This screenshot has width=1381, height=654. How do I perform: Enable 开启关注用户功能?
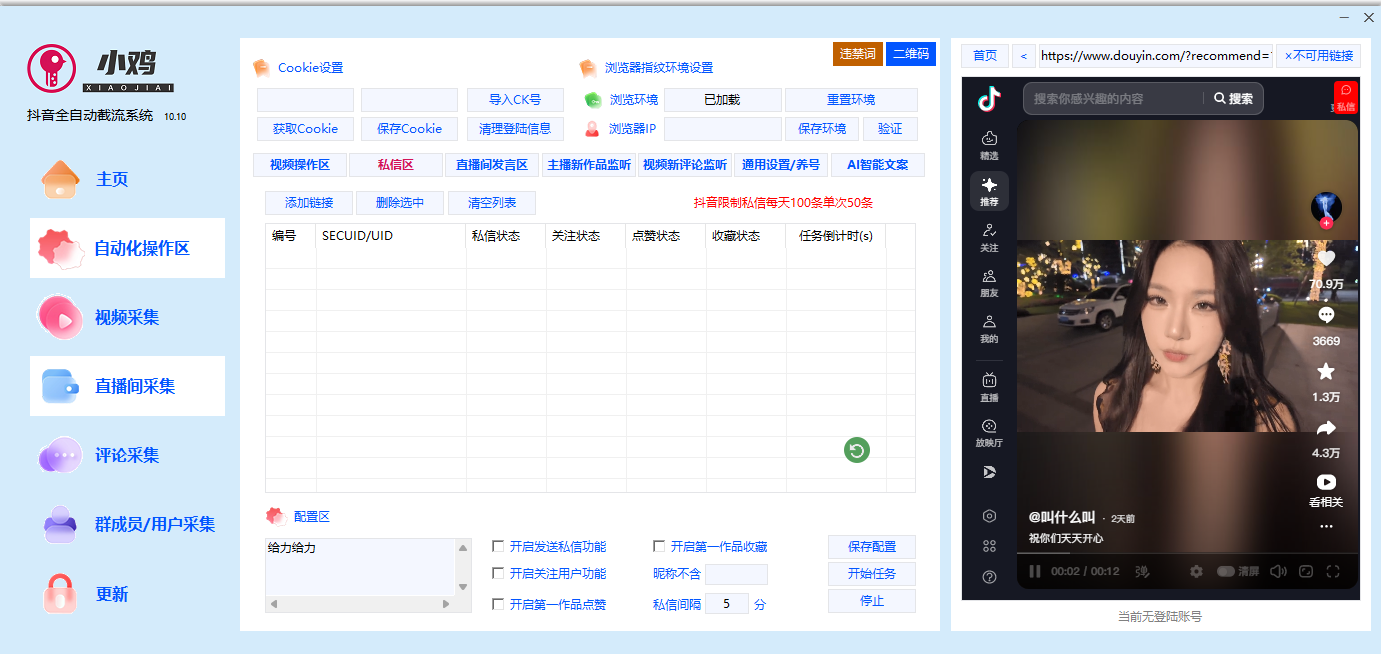(497, 574)
